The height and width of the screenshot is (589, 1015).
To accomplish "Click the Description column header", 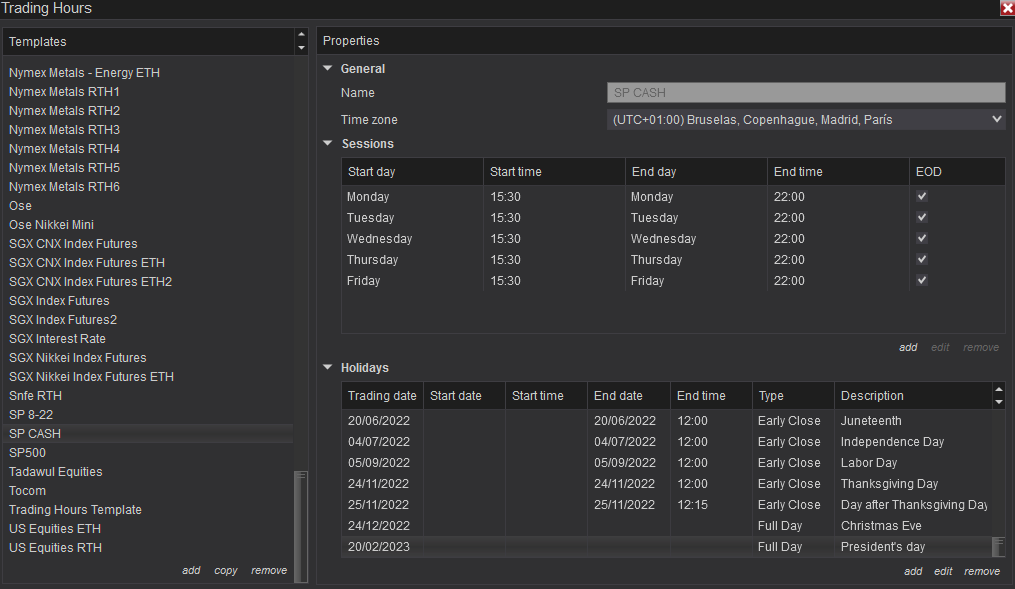I will (913, 395).
